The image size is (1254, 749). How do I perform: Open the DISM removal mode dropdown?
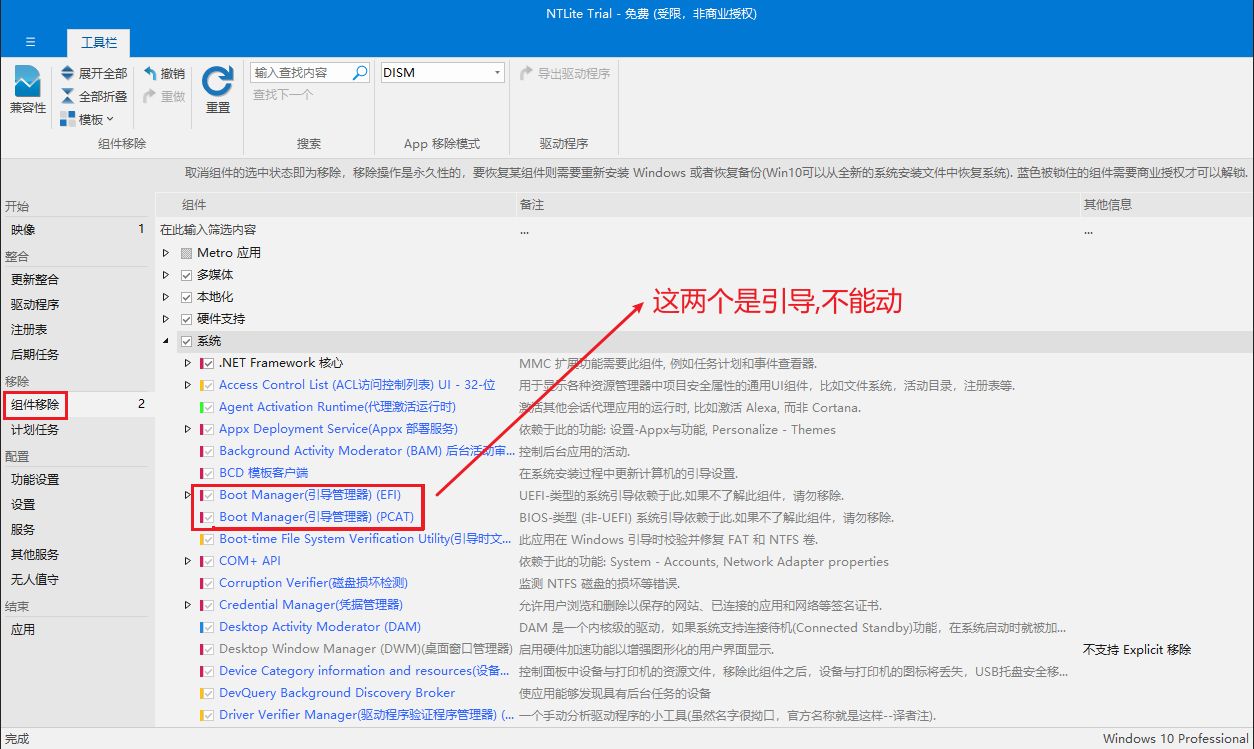click(x=497, y=73)
